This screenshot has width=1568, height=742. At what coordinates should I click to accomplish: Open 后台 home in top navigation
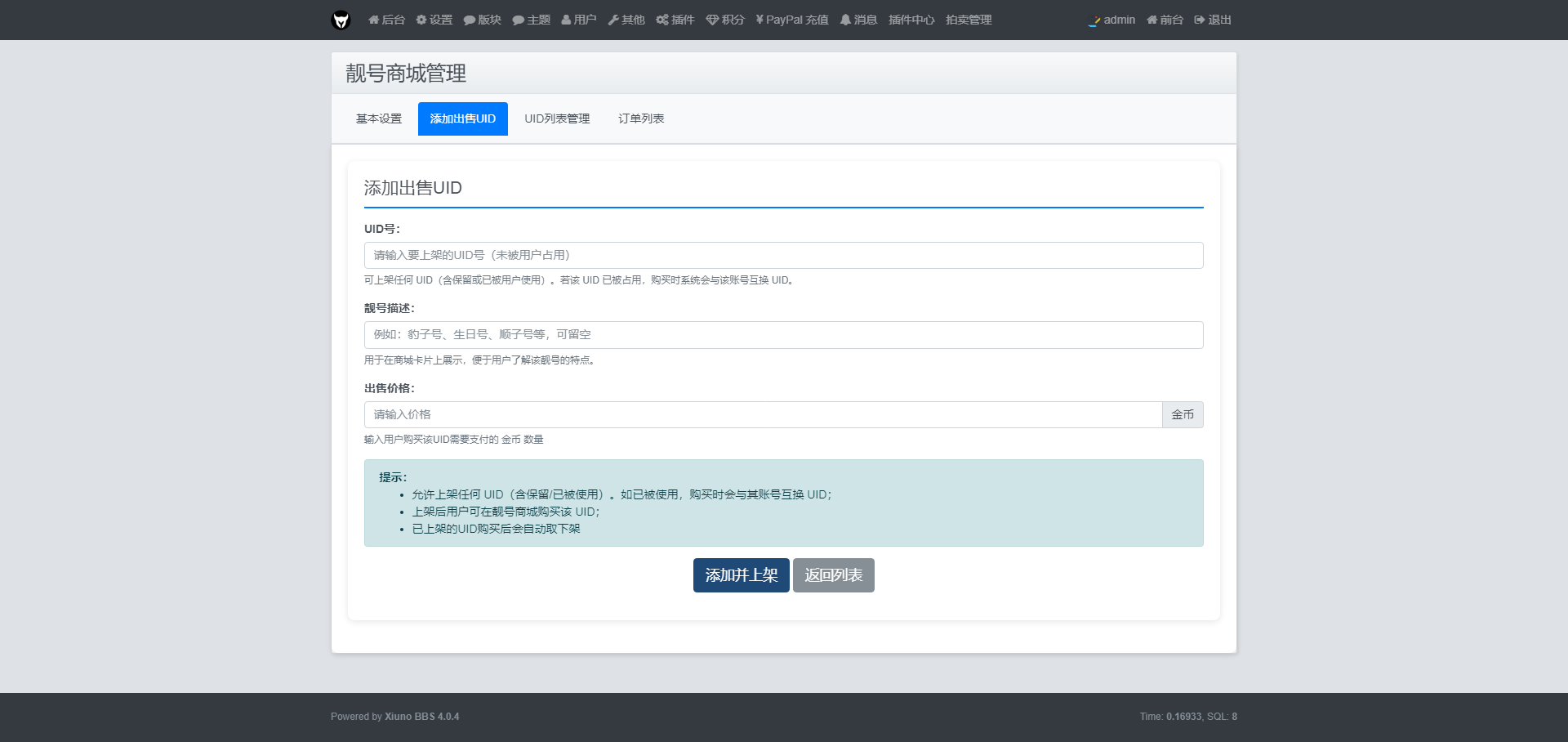[386, 20]
